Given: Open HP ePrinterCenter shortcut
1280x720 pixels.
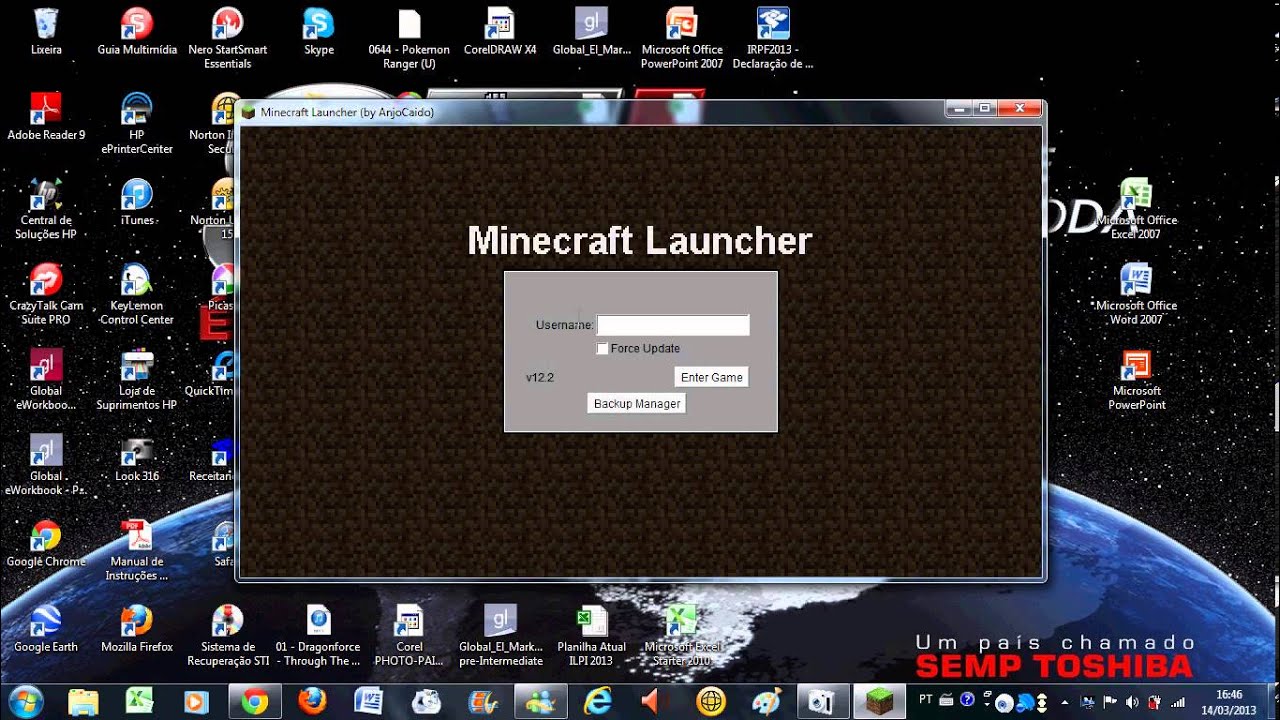Looking at the screenshot, I should [x=137, y=123].
